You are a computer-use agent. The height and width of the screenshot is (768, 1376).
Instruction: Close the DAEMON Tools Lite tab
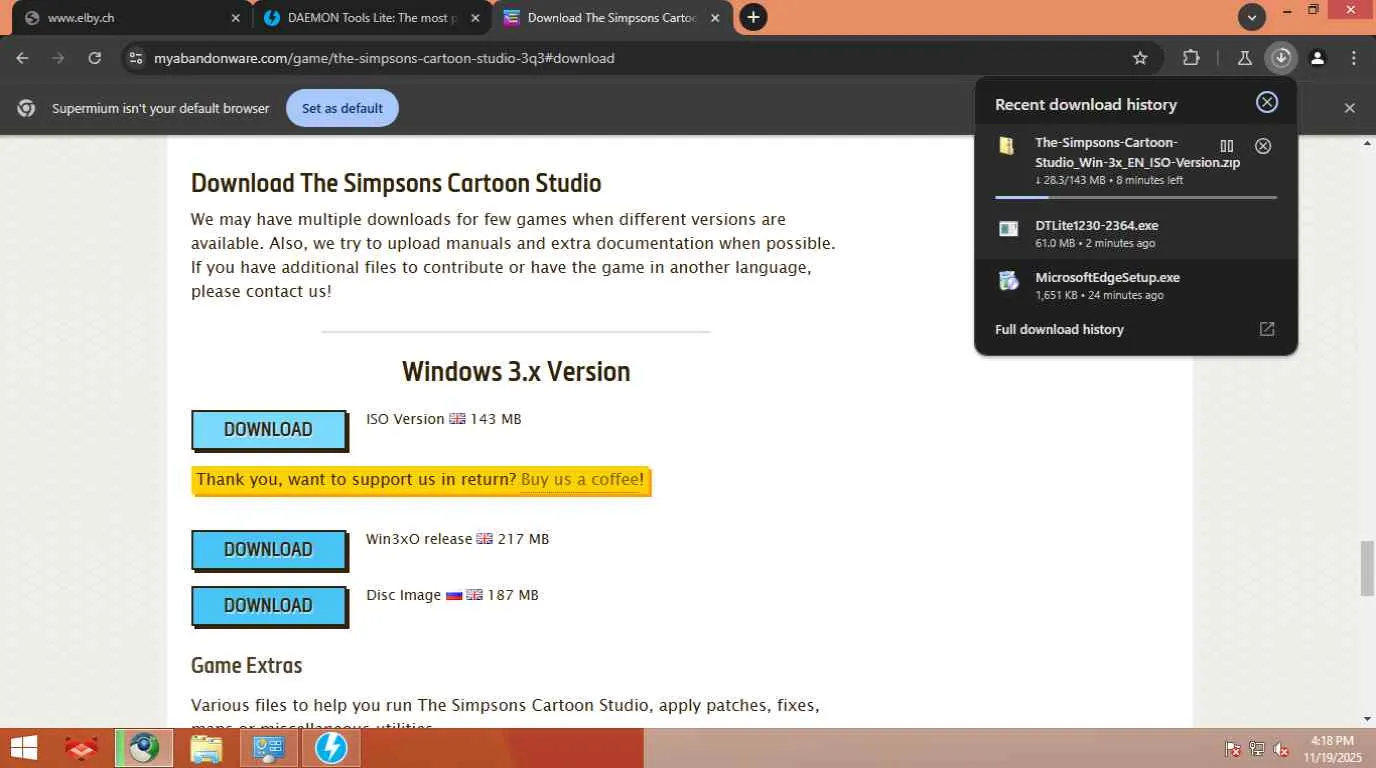[476, 18]
